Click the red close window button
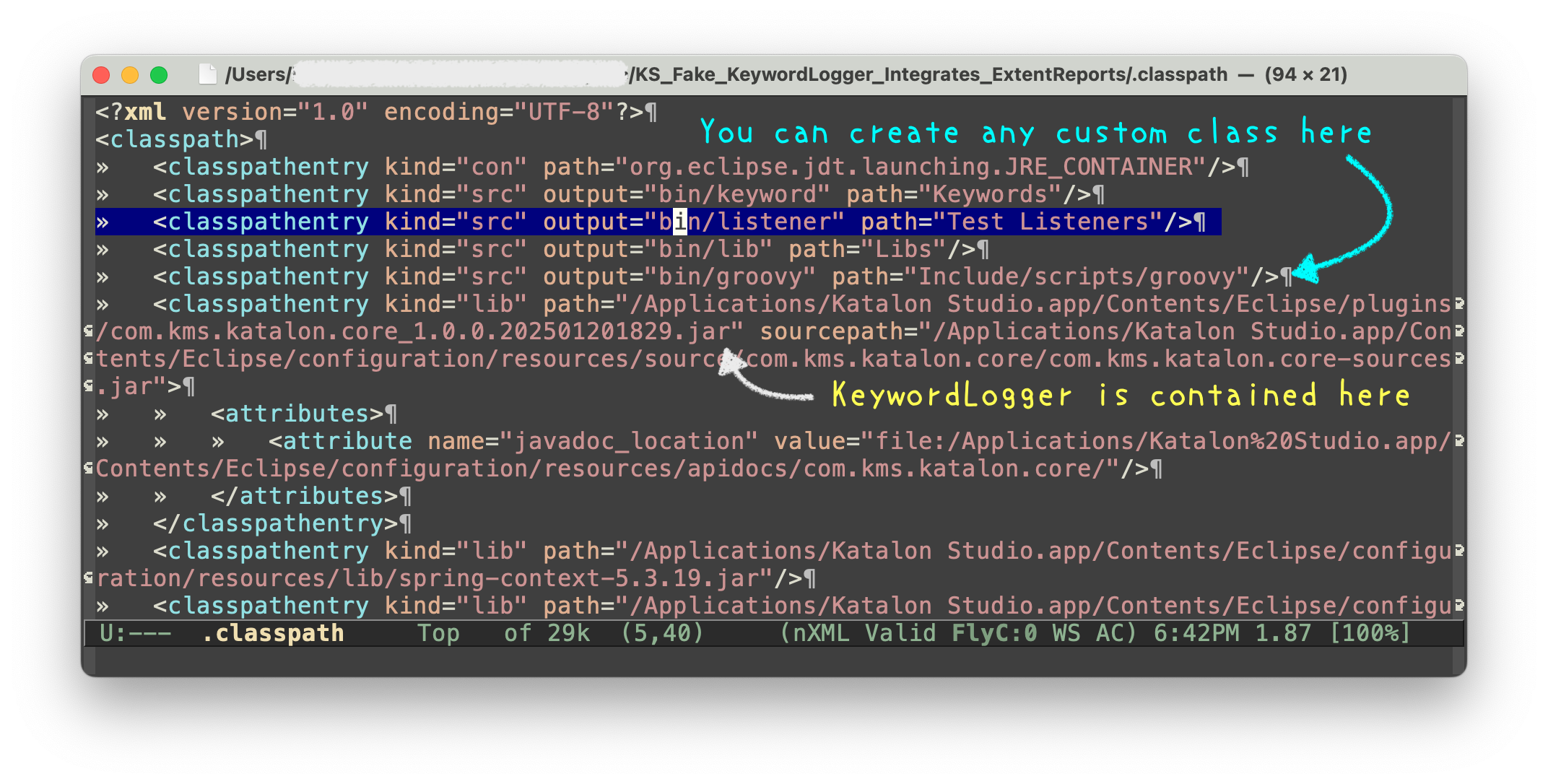The image size is (1548, 784). 102,75
